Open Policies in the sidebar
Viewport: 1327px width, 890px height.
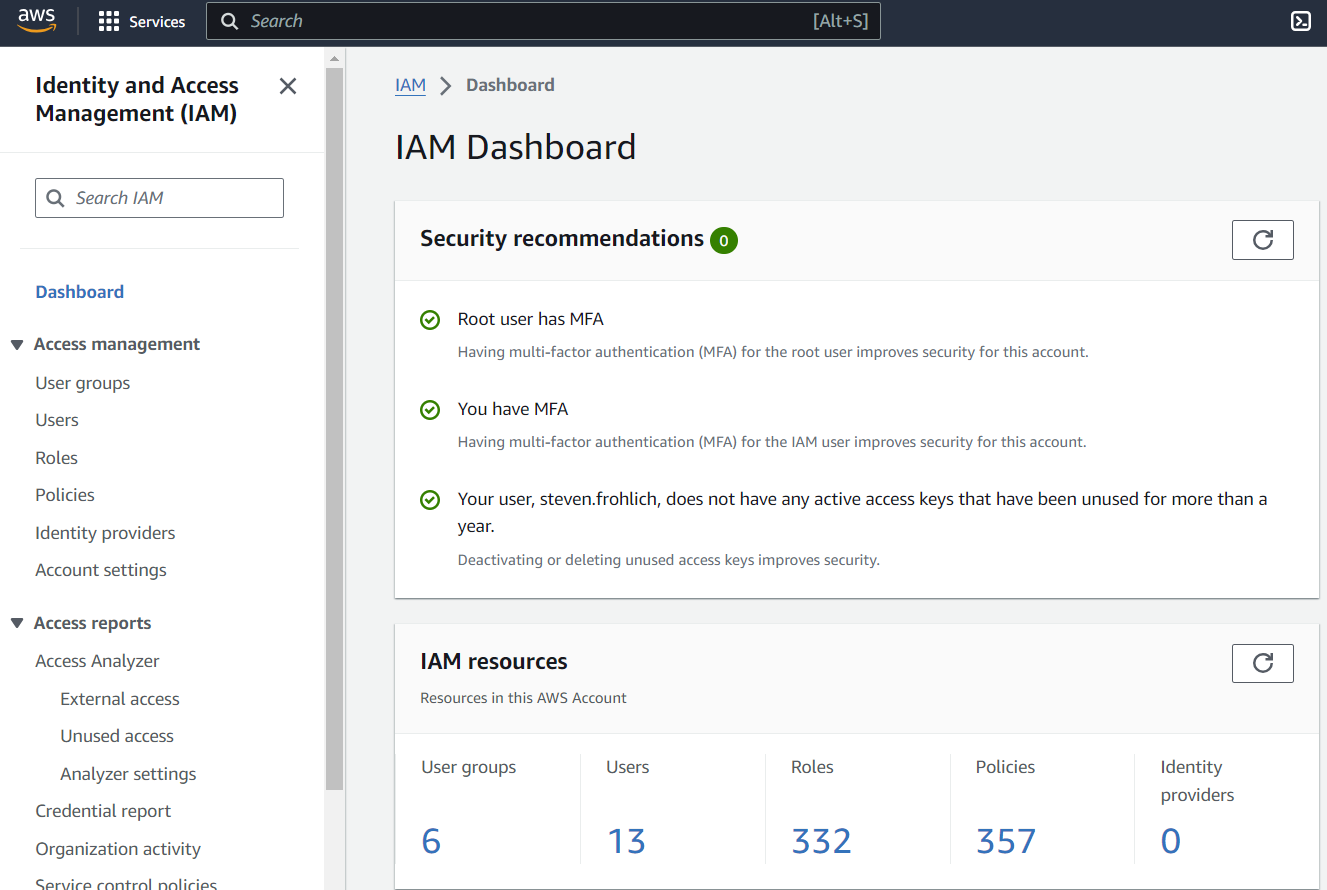tap(65, 495)
